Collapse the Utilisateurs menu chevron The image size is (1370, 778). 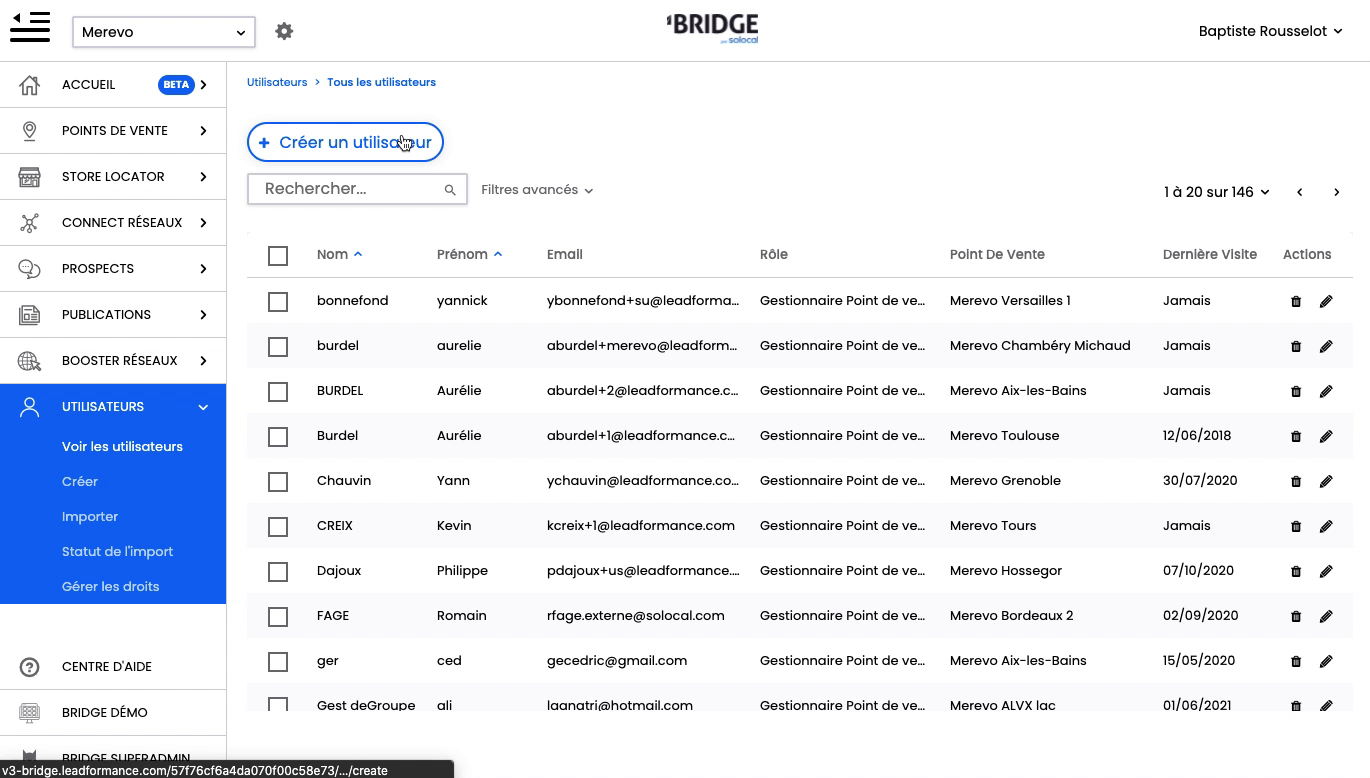pyautogui.click(x=203, y=407)
